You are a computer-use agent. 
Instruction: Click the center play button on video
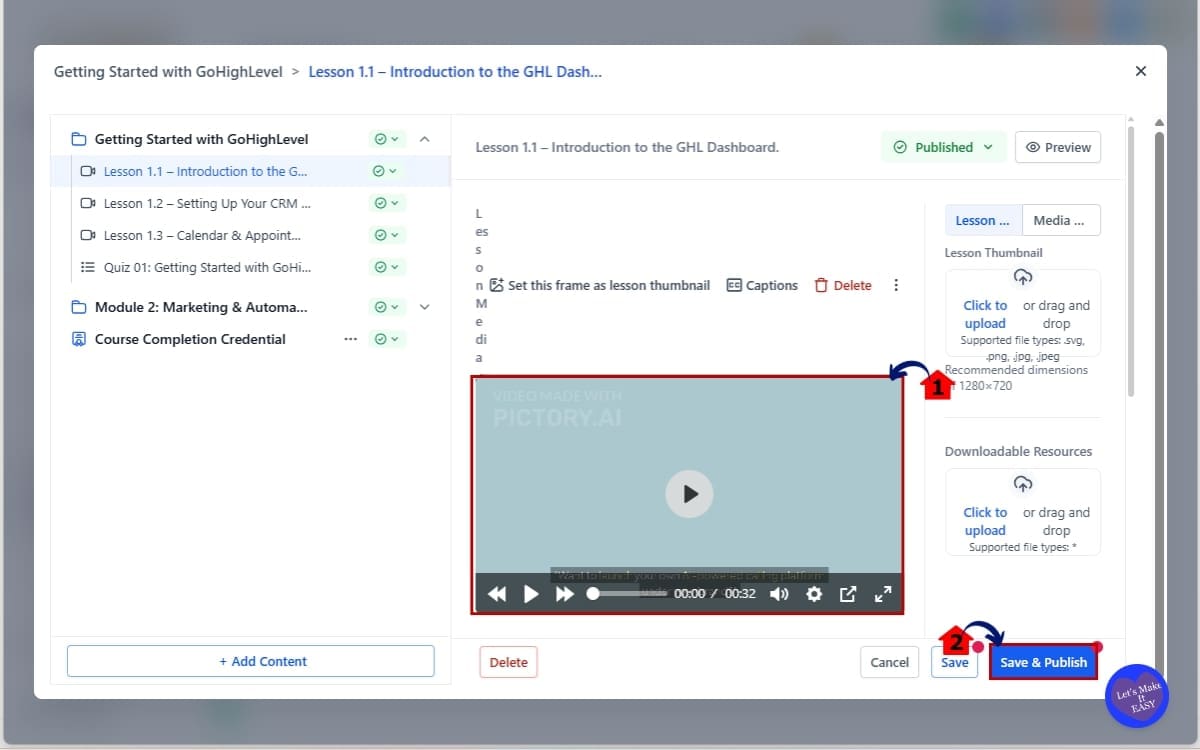click(689, 493)
